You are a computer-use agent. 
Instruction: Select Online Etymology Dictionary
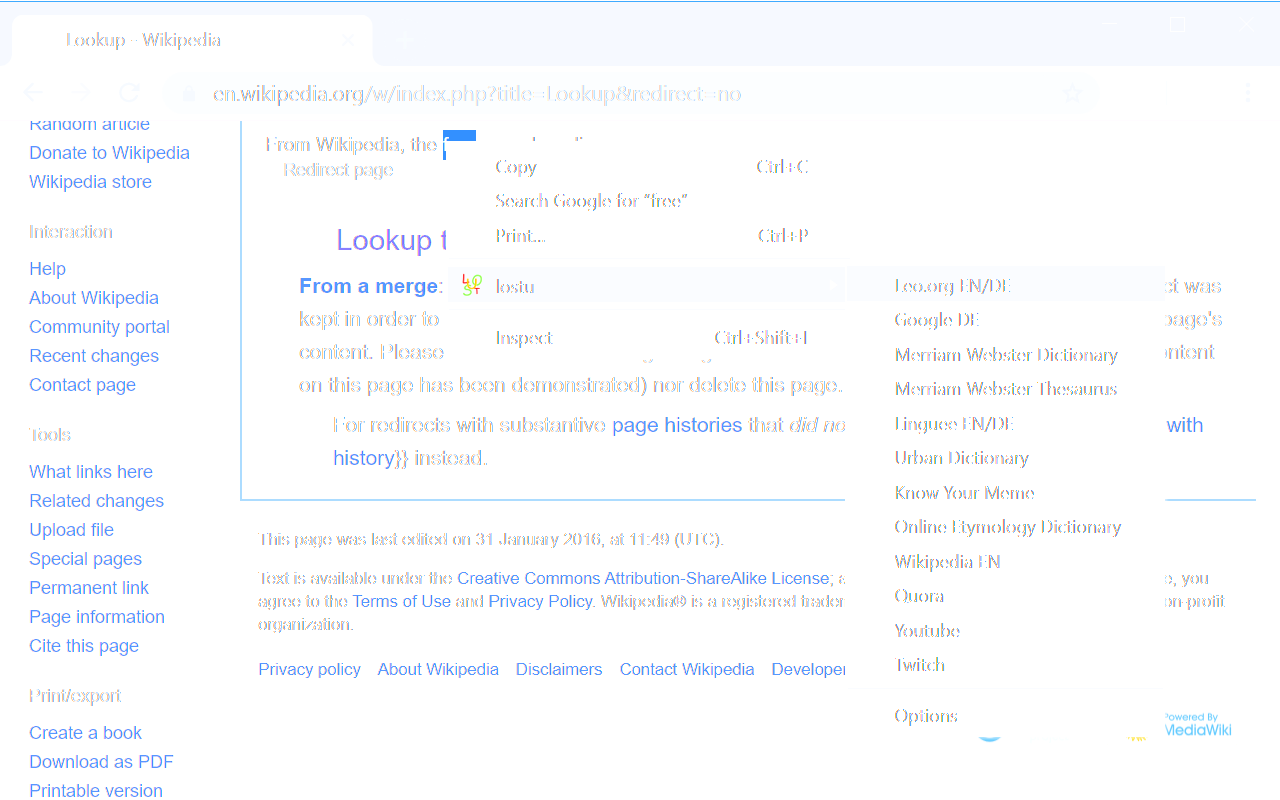point(1005,527)
